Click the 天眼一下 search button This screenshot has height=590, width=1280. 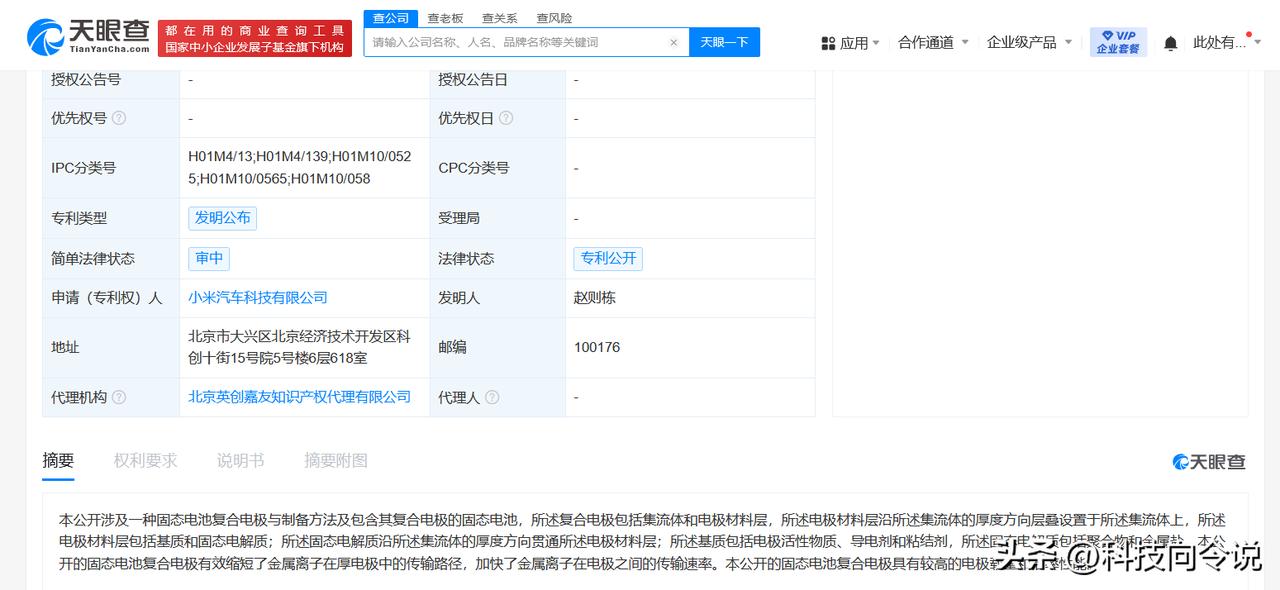(x=724, y=42)
